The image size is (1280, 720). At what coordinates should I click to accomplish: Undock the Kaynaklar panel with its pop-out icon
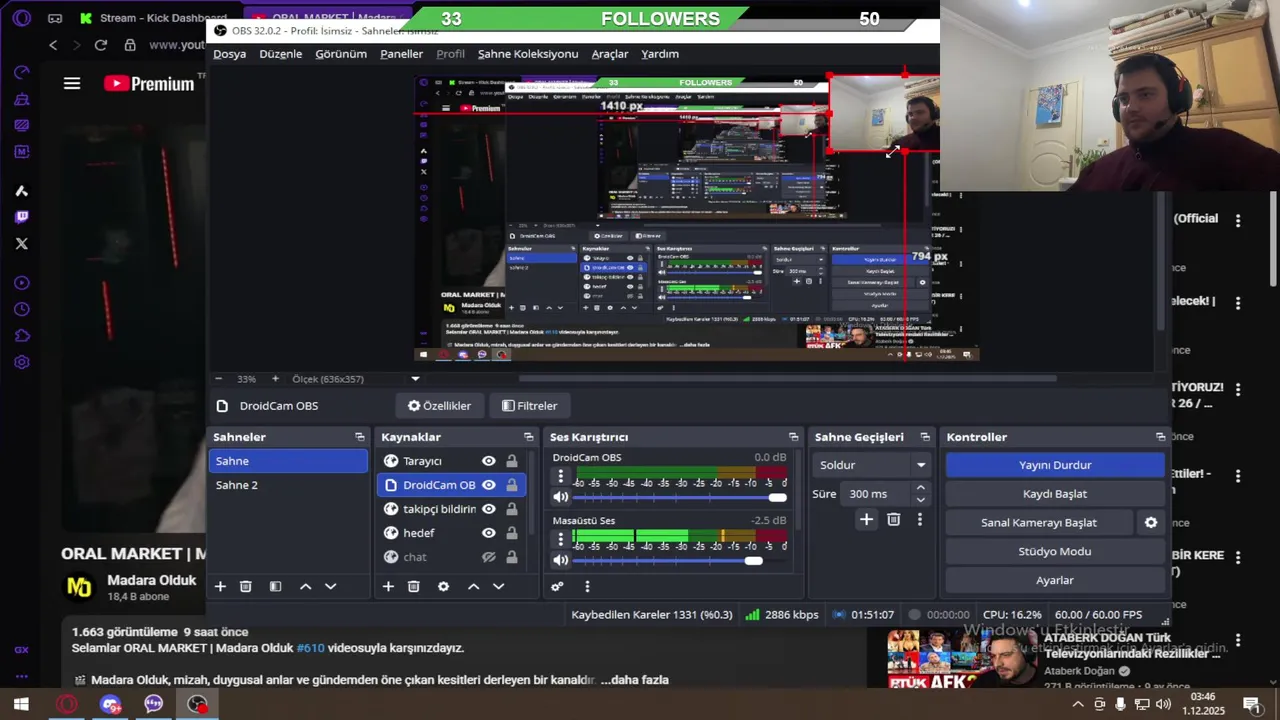[x=529, y=437]
